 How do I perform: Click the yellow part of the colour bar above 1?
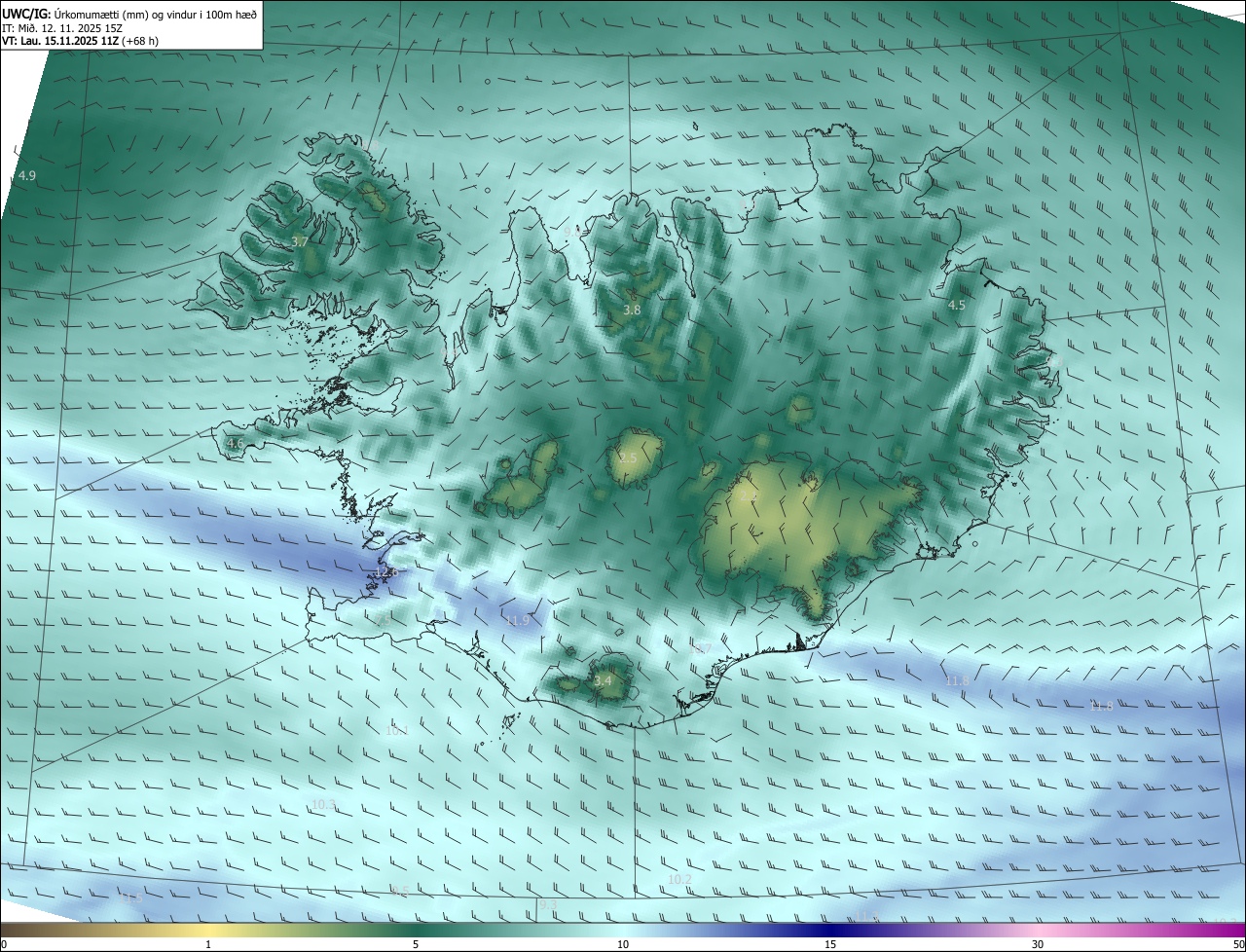coord(208,930)
